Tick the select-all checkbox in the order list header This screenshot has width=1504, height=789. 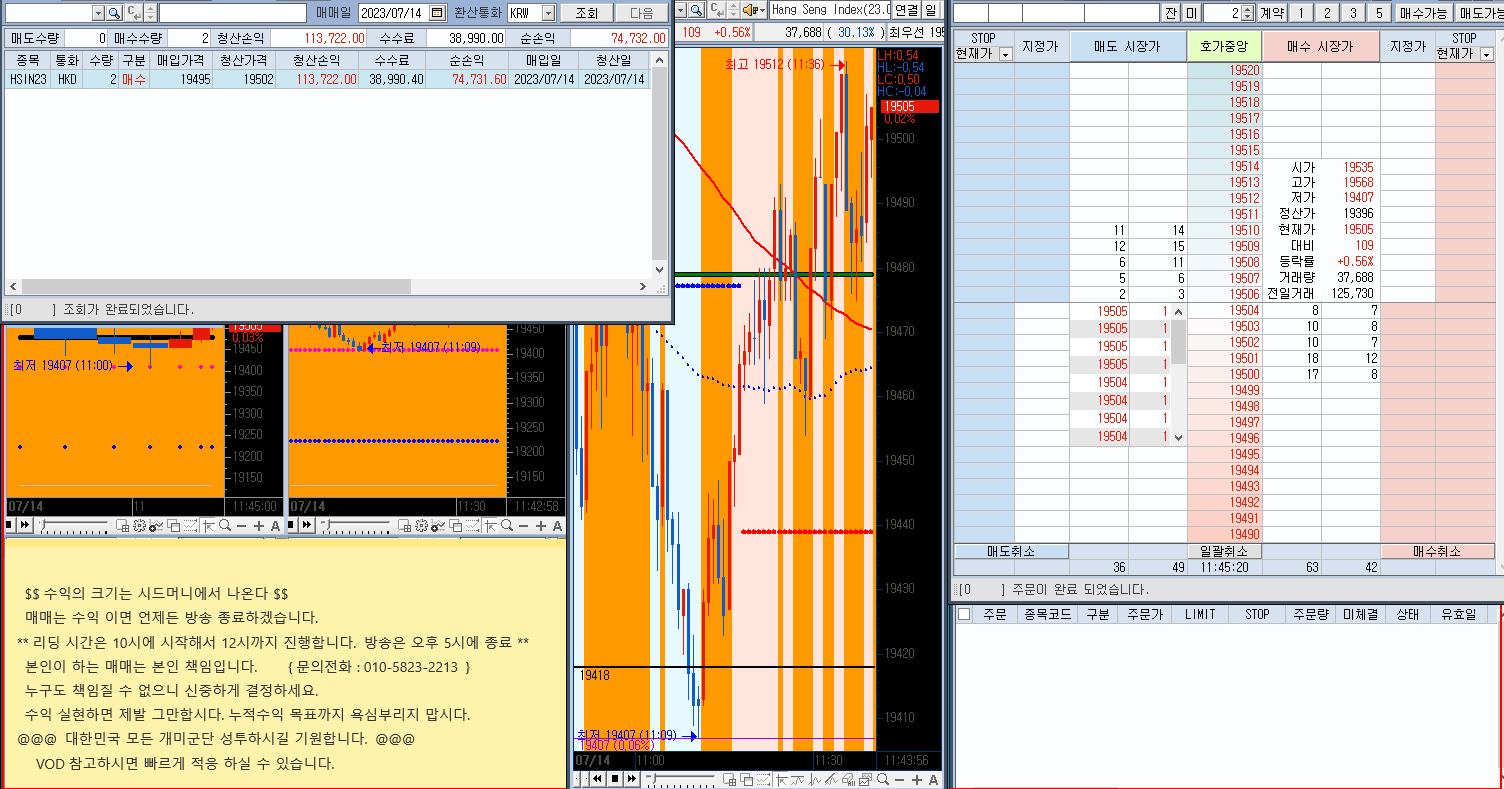pyautogui.click(x=964, y=614)
